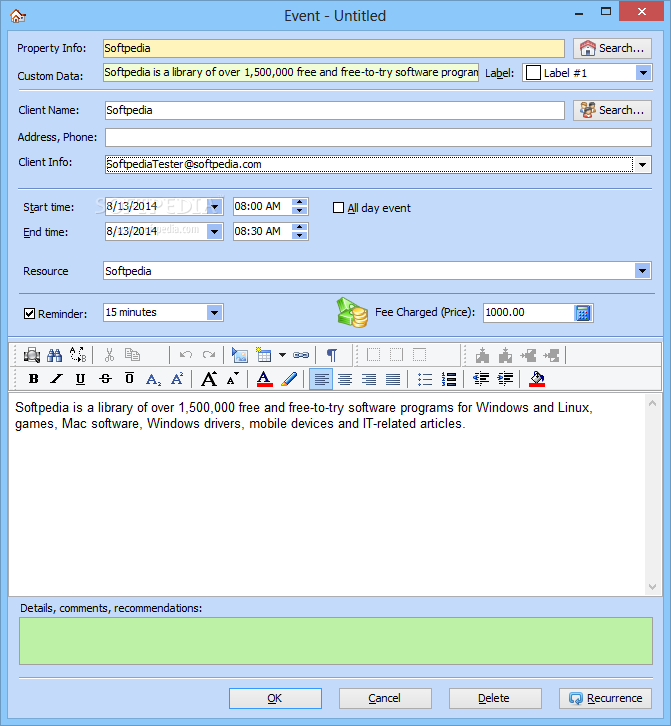Apply overline formatting
This screenshot has height=726, width=671.
click(x=129, y=379)
